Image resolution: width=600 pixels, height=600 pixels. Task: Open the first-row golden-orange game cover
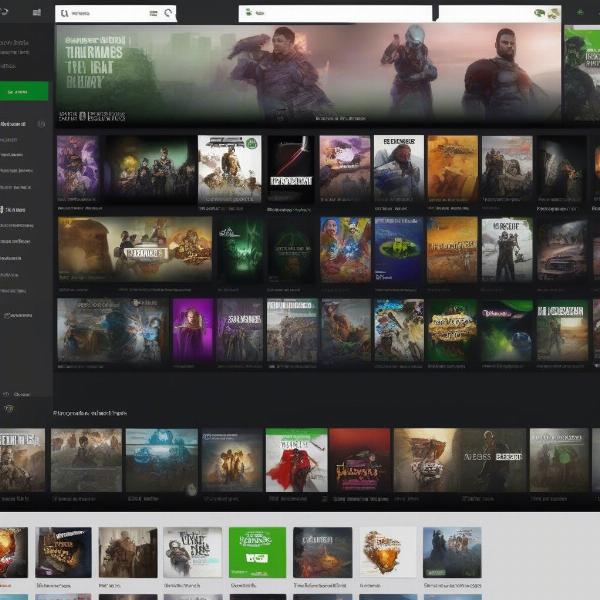pos(453,169)
